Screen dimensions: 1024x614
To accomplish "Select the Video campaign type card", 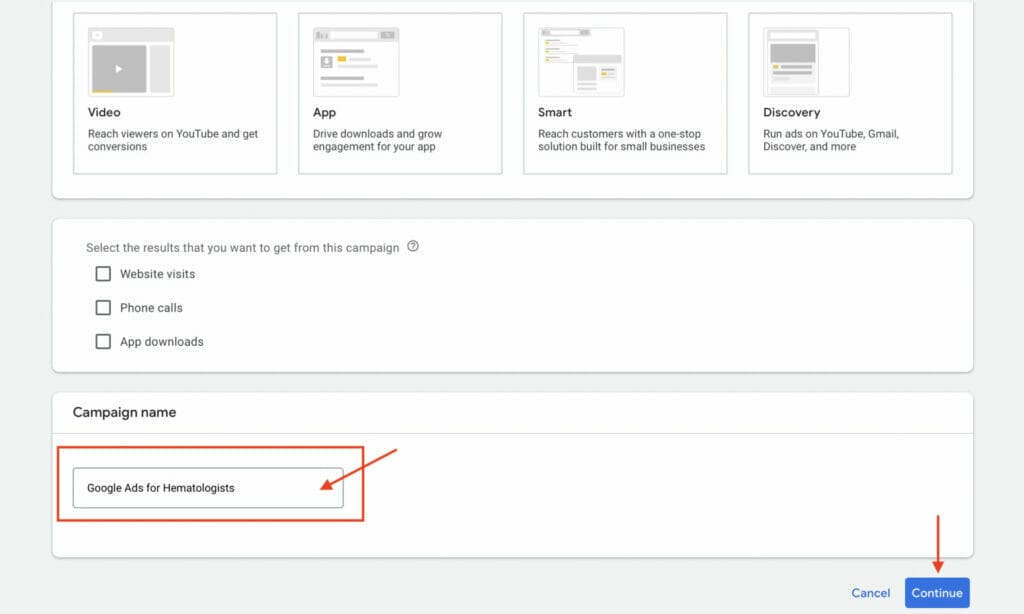I will pyautogui.click(x=175, y=93).
